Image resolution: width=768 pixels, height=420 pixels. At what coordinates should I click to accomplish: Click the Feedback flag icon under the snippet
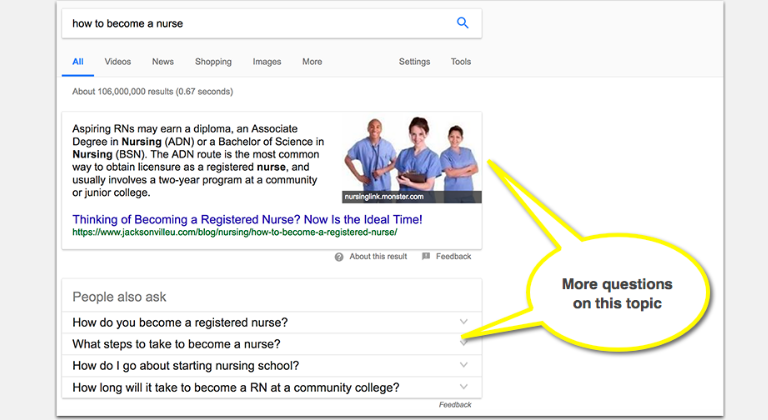[426, 256]
